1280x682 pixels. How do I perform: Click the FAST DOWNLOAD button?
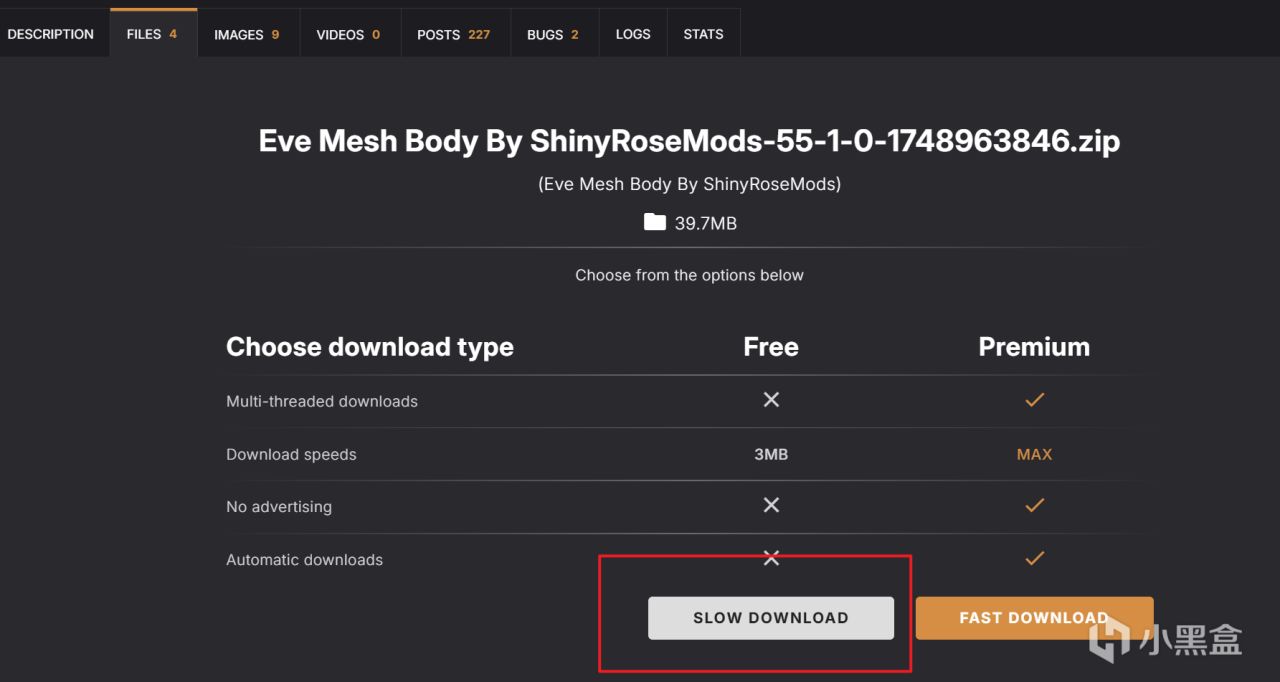tap(1034, 618)
